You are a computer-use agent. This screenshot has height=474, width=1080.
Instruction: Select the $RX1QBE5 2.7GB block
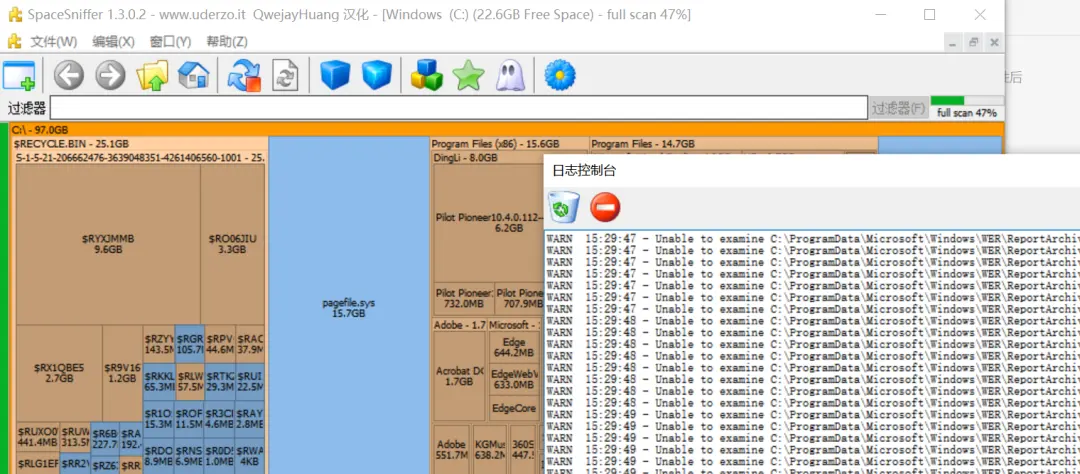coord(59,373)
